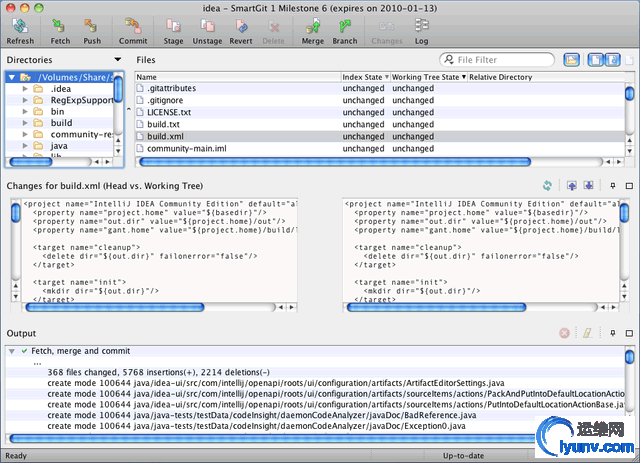Viewport: 640px width, 463px height.
Task: Pin the Output panel
Action: [x=612, y=333]
